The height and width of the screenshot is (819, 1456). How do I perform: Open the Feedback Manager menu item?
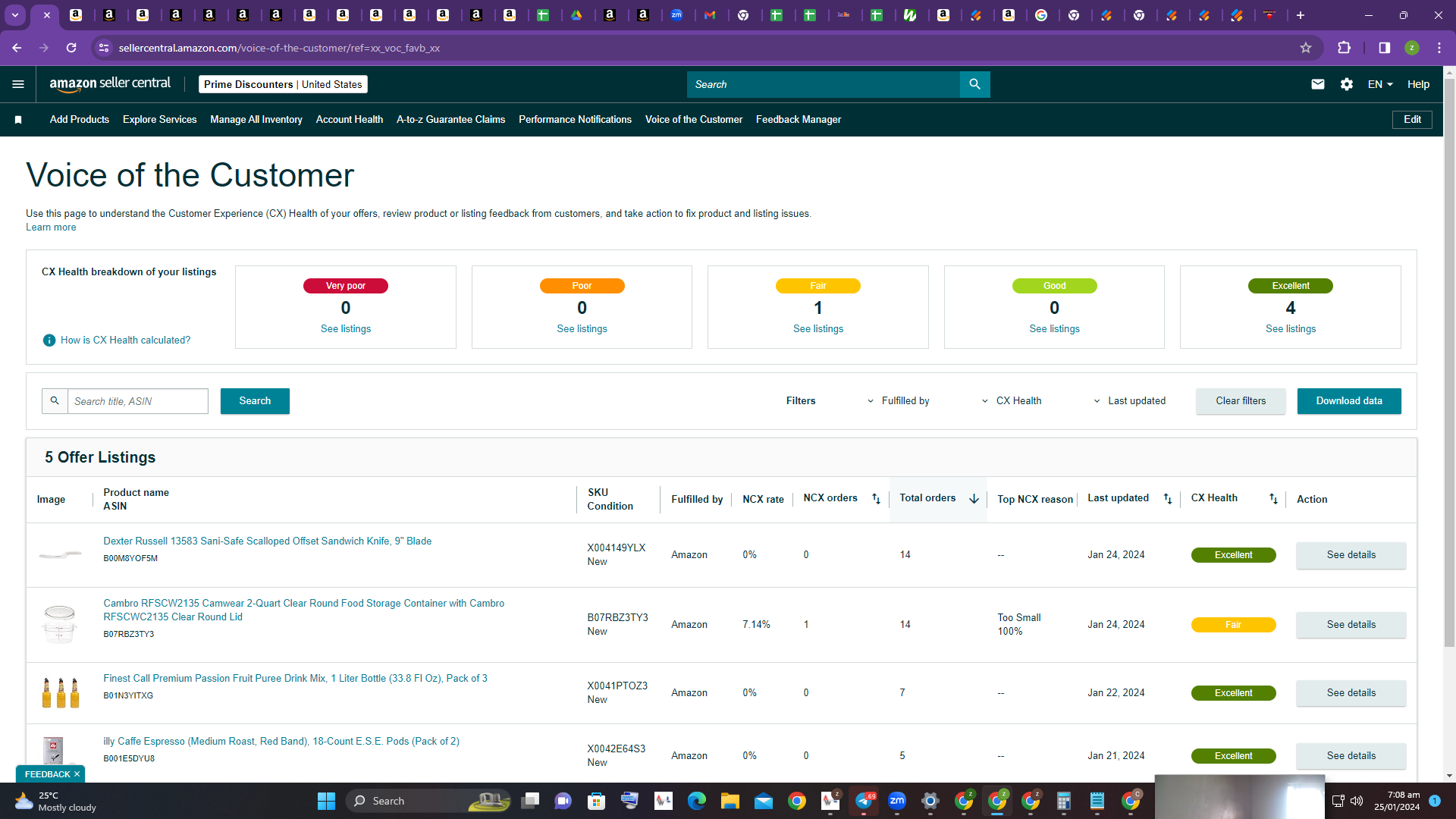tap(799, 120)
